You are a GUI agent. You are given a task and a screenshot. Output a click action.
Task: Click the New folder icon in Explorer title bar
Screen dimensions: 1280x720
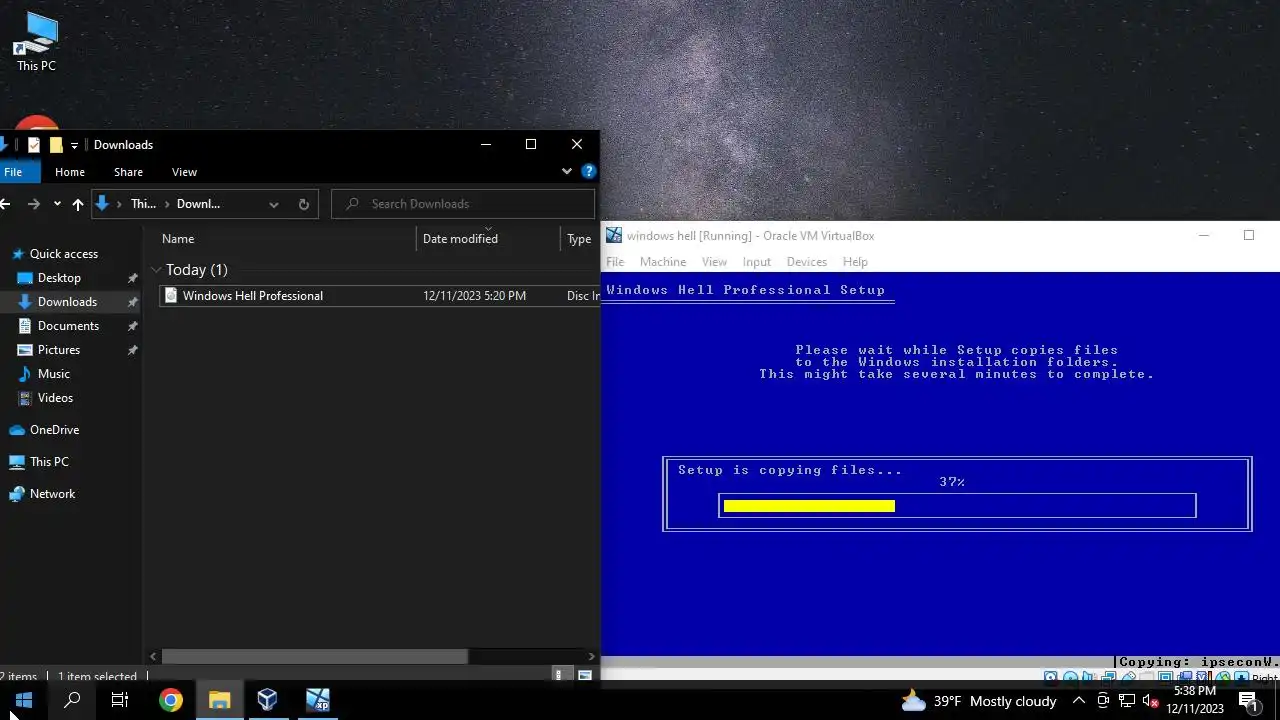56,145
